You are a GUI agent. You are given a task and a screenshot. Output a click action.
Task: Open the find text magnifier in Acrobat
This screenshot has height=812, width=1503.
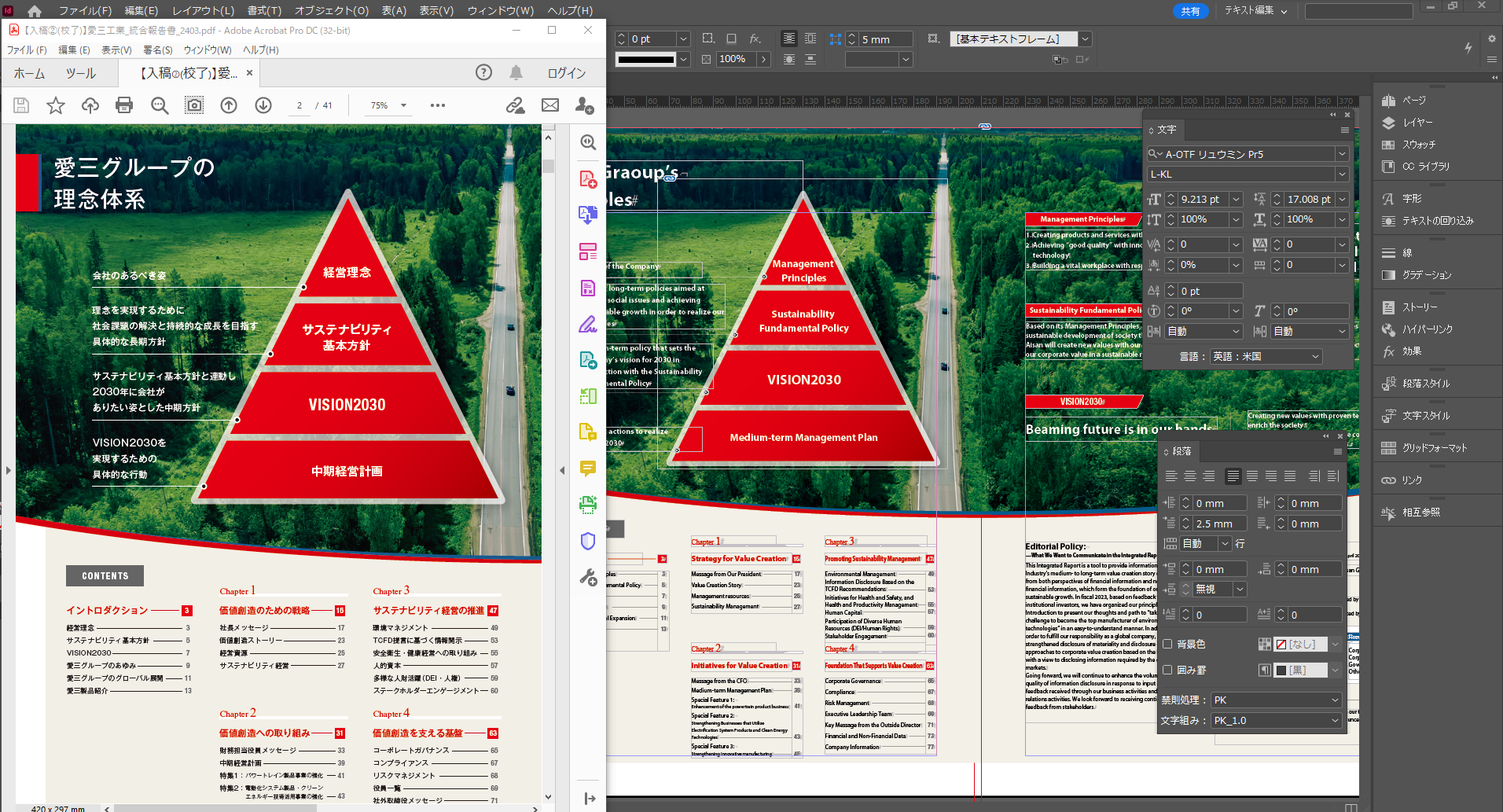pyautogui.click(x=160, y=105)
